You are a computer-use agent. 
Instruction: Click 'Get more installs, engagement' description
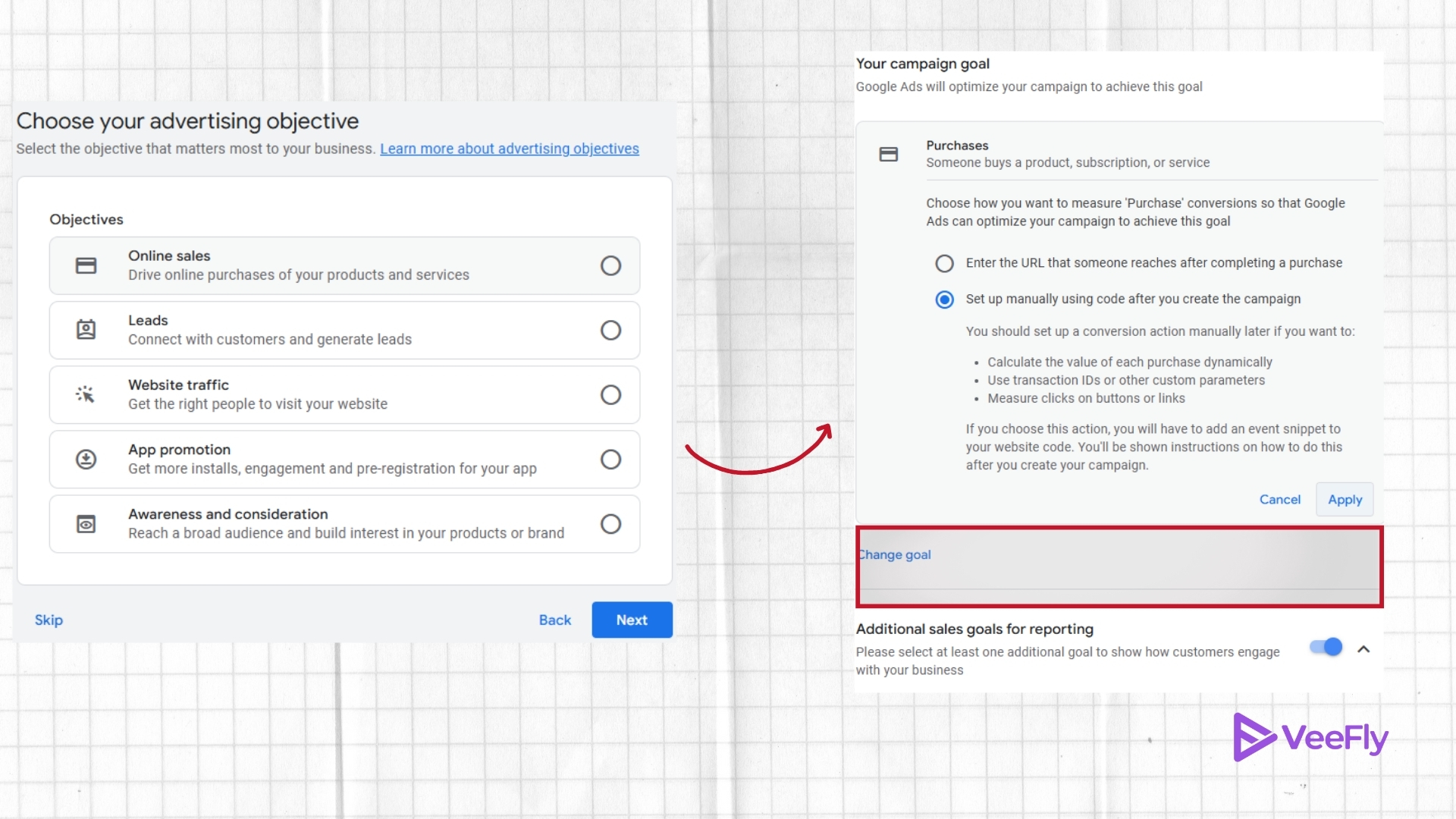332,468
